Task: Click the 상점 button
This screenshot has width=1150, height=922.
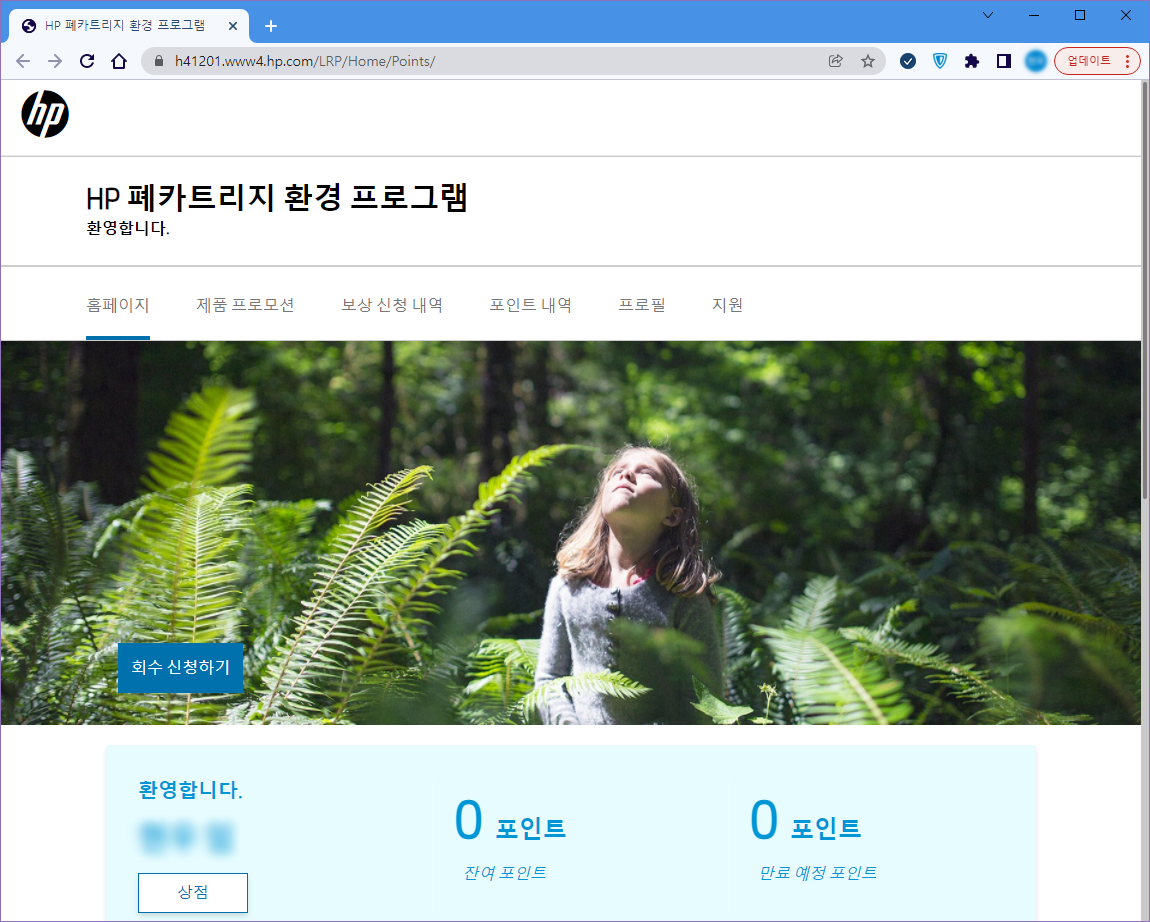Action: click(193, 893)
